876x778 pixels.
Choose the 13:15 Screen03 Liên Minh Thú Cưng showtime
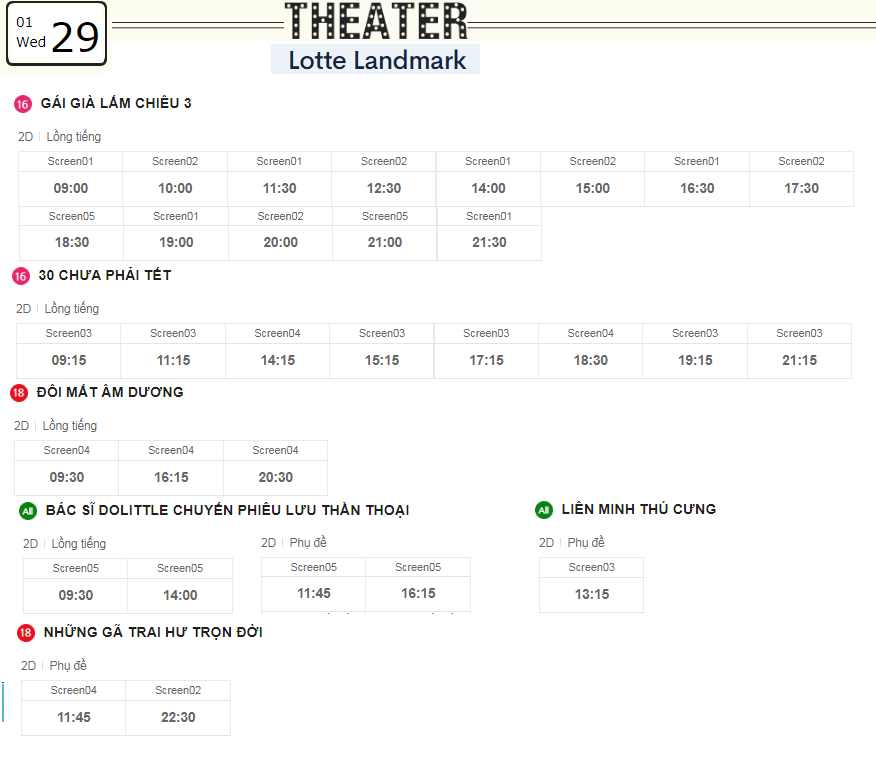[x=592, y=585]
